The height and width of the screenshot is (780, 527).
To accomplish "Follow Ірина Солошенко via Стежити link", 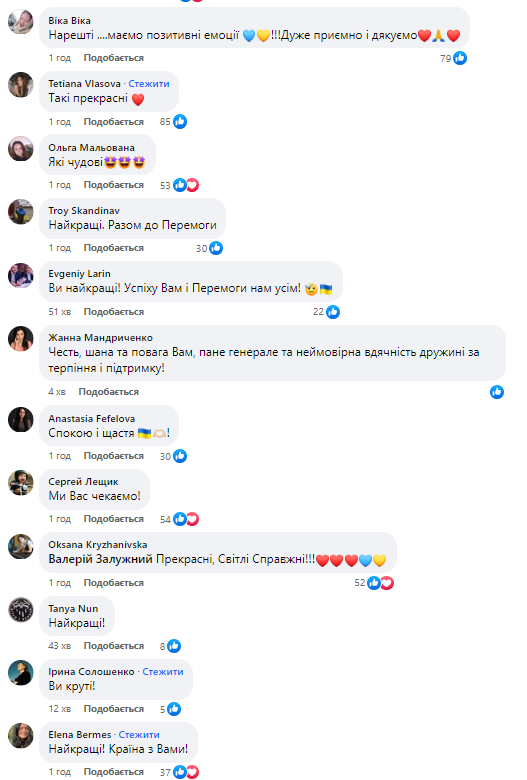I will 163,672.
